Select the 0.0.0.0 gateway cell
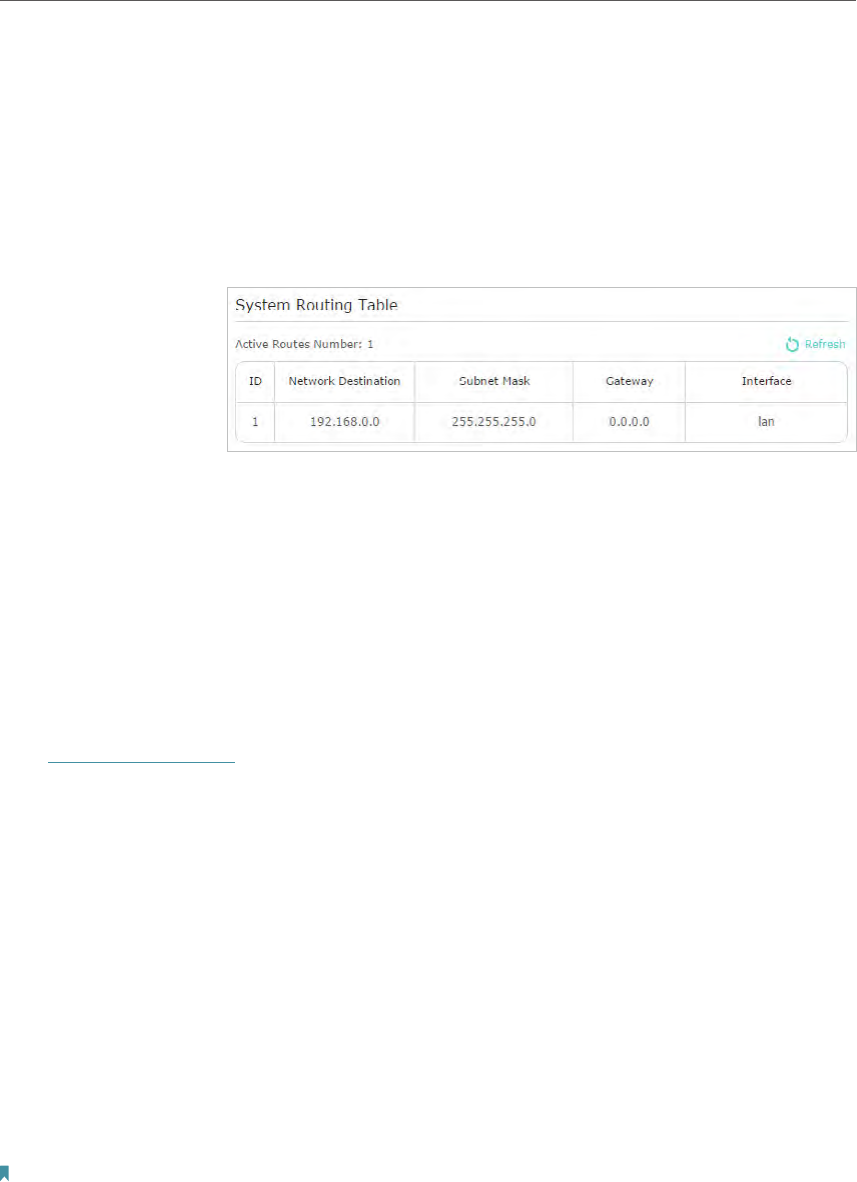This screenshot has height=1182, width=857. tap(629, 422)
